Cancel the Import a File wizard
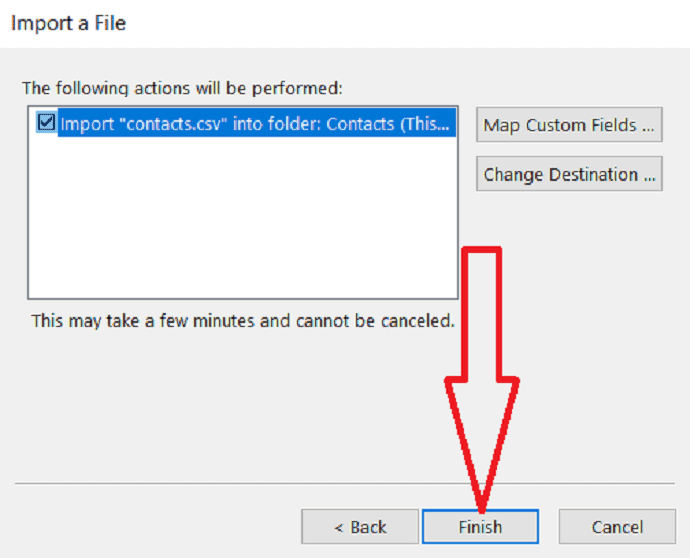This screenshot has height=558, width=690. click(x=617, y=527)
